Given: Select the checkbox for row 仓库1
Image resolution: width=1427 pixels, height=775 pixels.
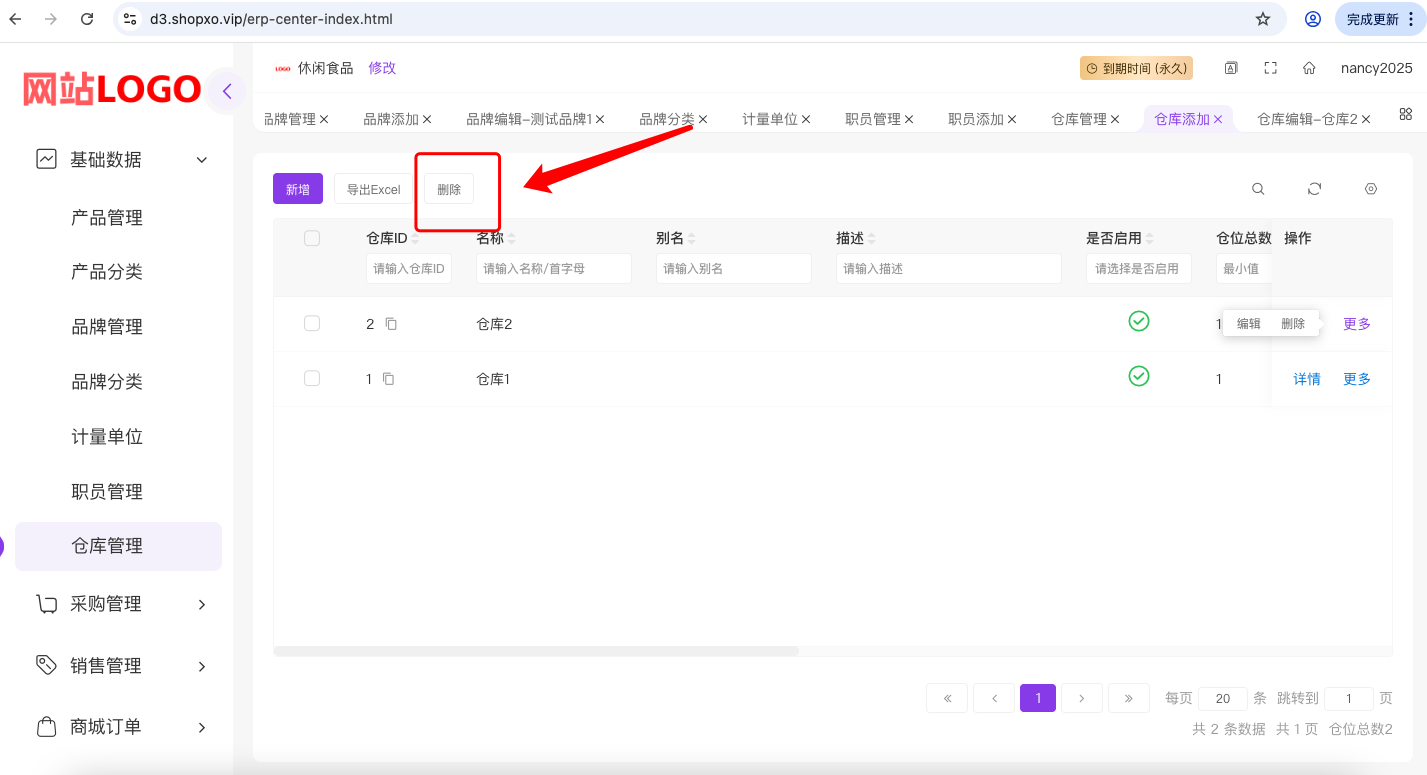Looking at the screenshot, I should [312, 378].
